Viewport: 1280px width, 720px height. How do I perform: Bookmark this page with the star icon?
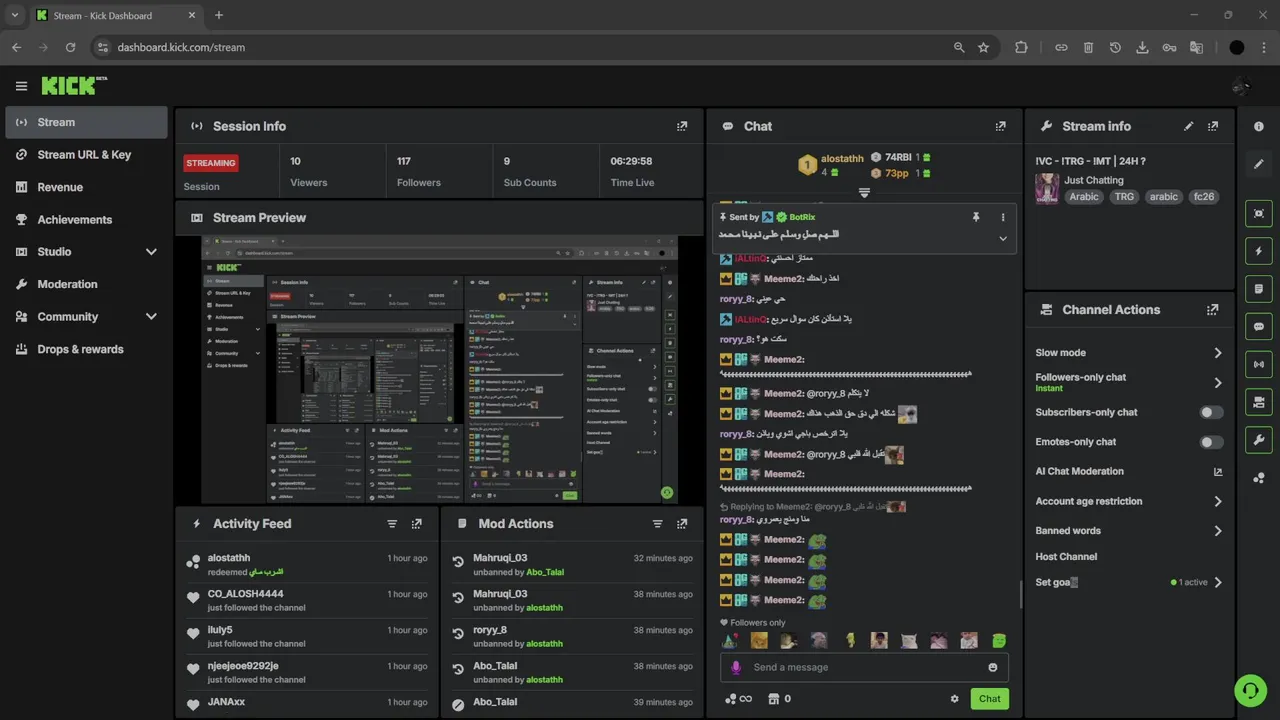983,47
